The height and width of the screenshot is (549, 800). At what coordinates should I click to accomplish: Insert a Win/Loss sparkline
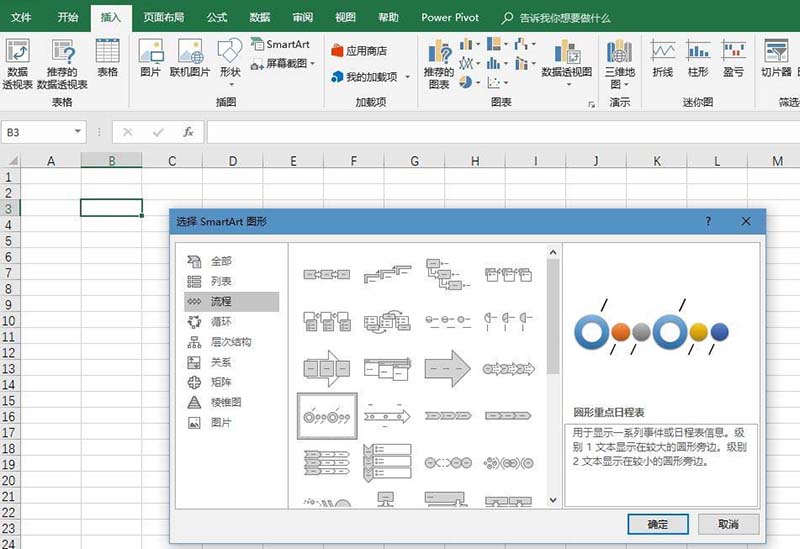pyautogui.click(x=733, y=57)
